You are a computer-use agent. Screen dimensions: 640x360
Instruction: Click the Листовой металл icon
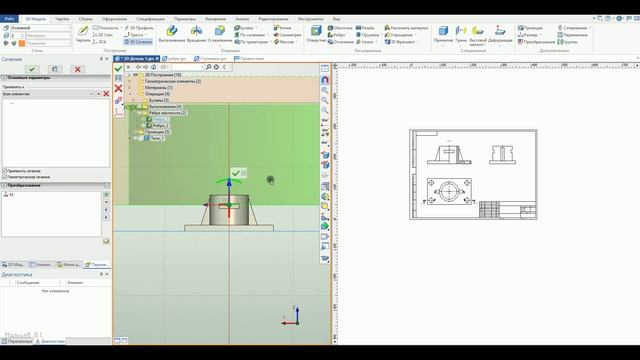pos(478,36)
